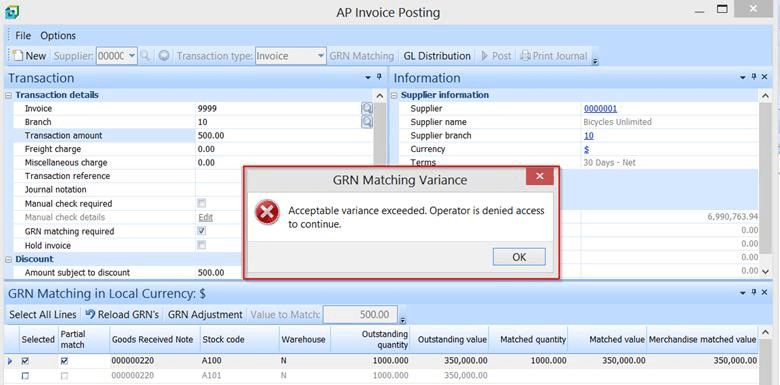The image size is (780, 385).
Task: Open the Information pane dropdown arrow
Action: coord(743,78)
